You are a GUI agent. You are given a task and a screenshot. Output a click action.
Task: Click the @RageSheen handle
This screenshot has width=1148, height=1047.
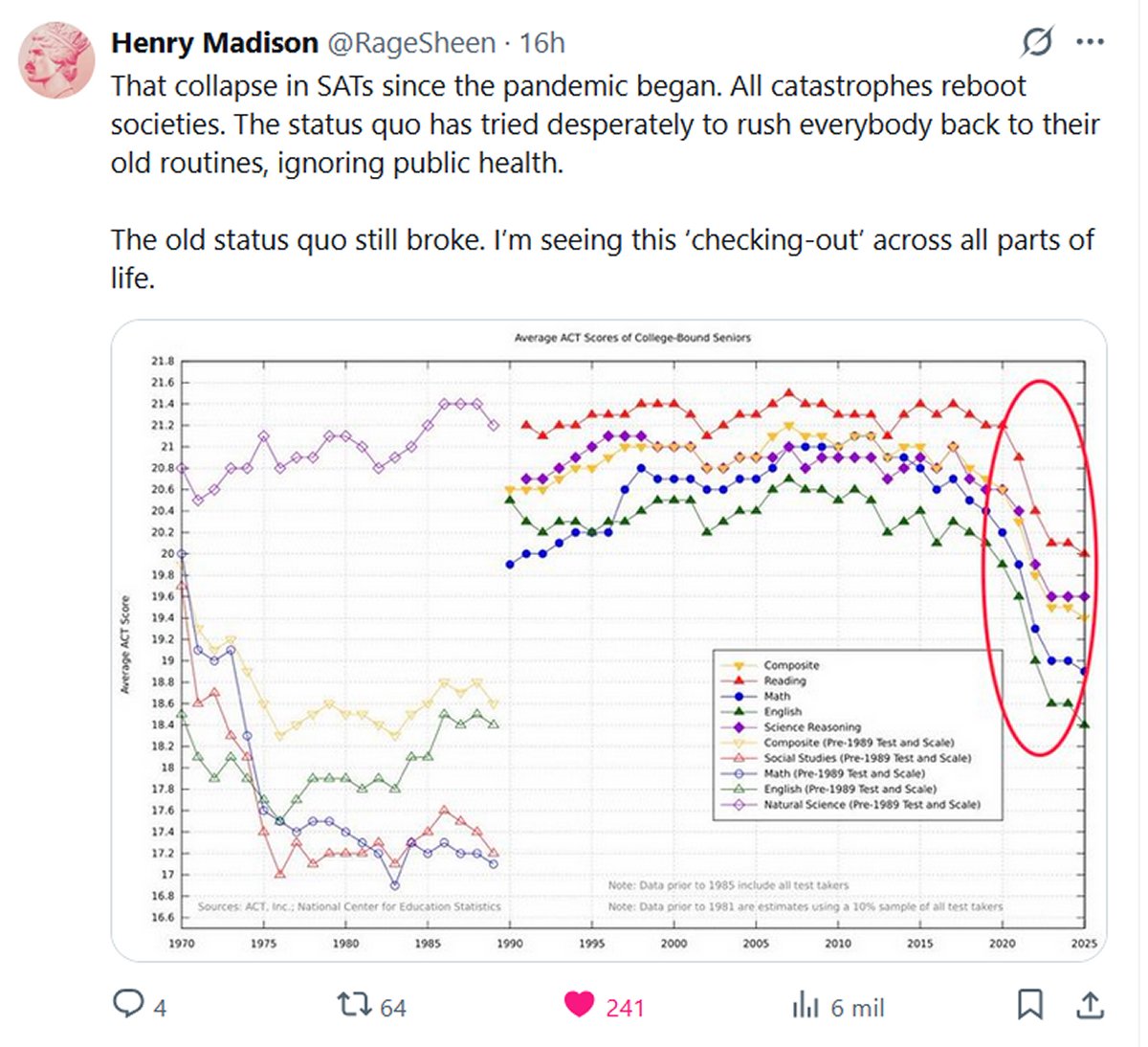[411, 43]
